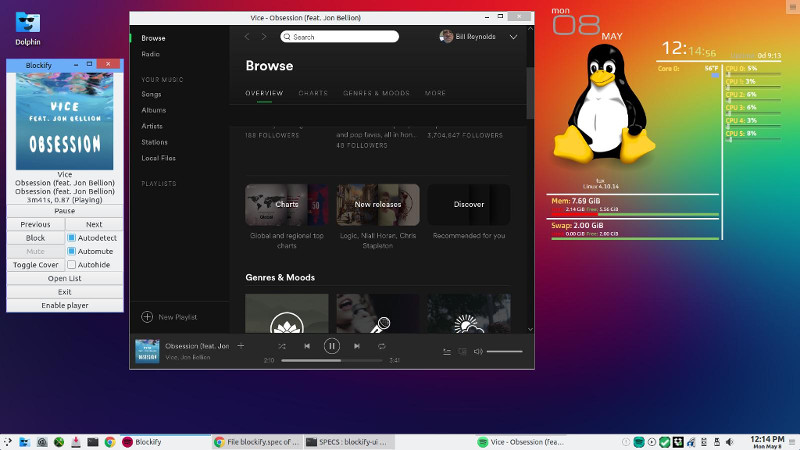The width and height of the screenshot is (800, 450).
Task: Open the play queue icon
Action: pyautogui.click(x=447, y=351)
